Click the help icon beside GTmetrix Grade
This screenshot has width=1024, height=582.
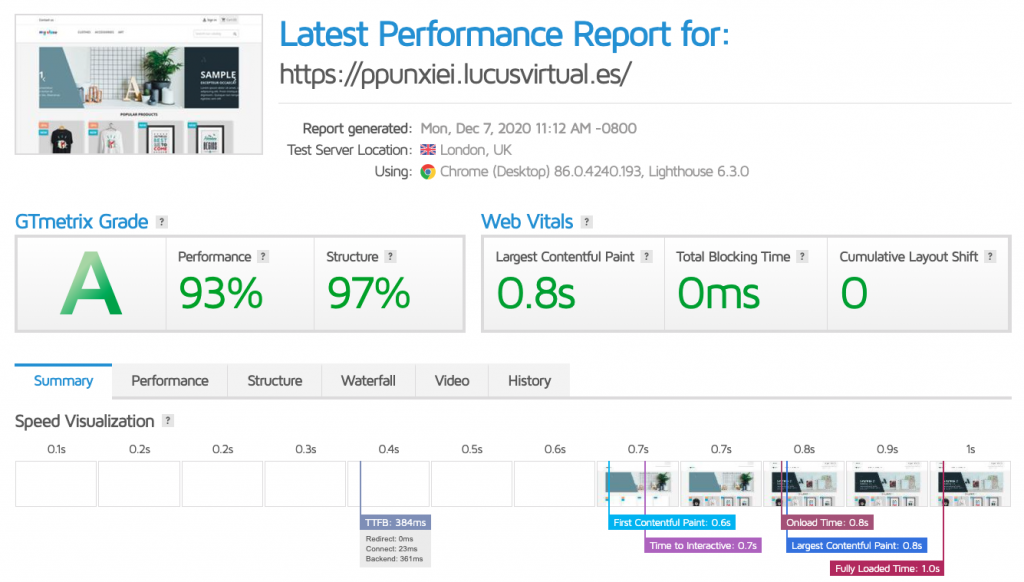162,222
